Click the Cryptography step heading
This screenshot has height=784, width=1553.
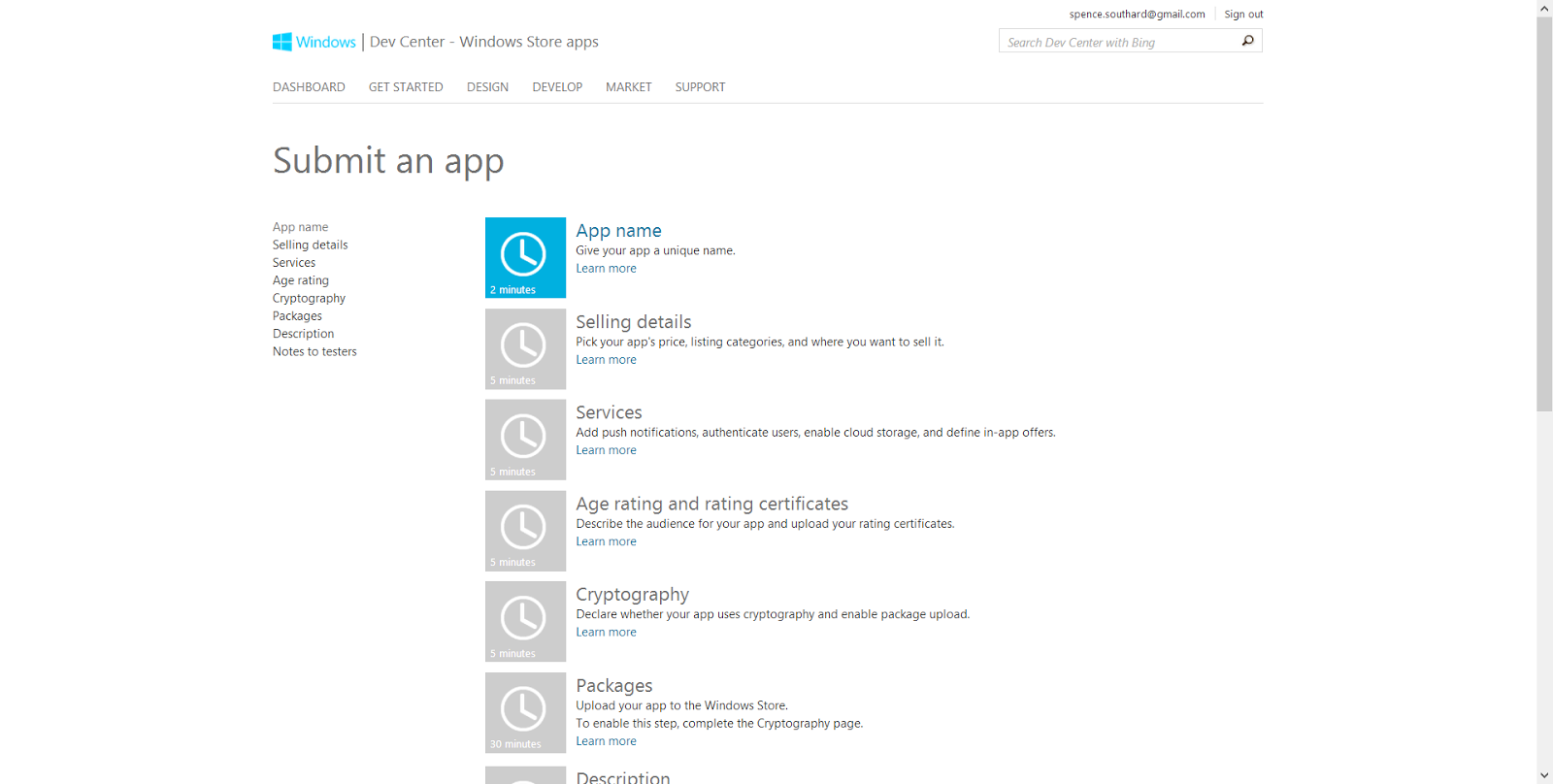click(x=633, y=595)
